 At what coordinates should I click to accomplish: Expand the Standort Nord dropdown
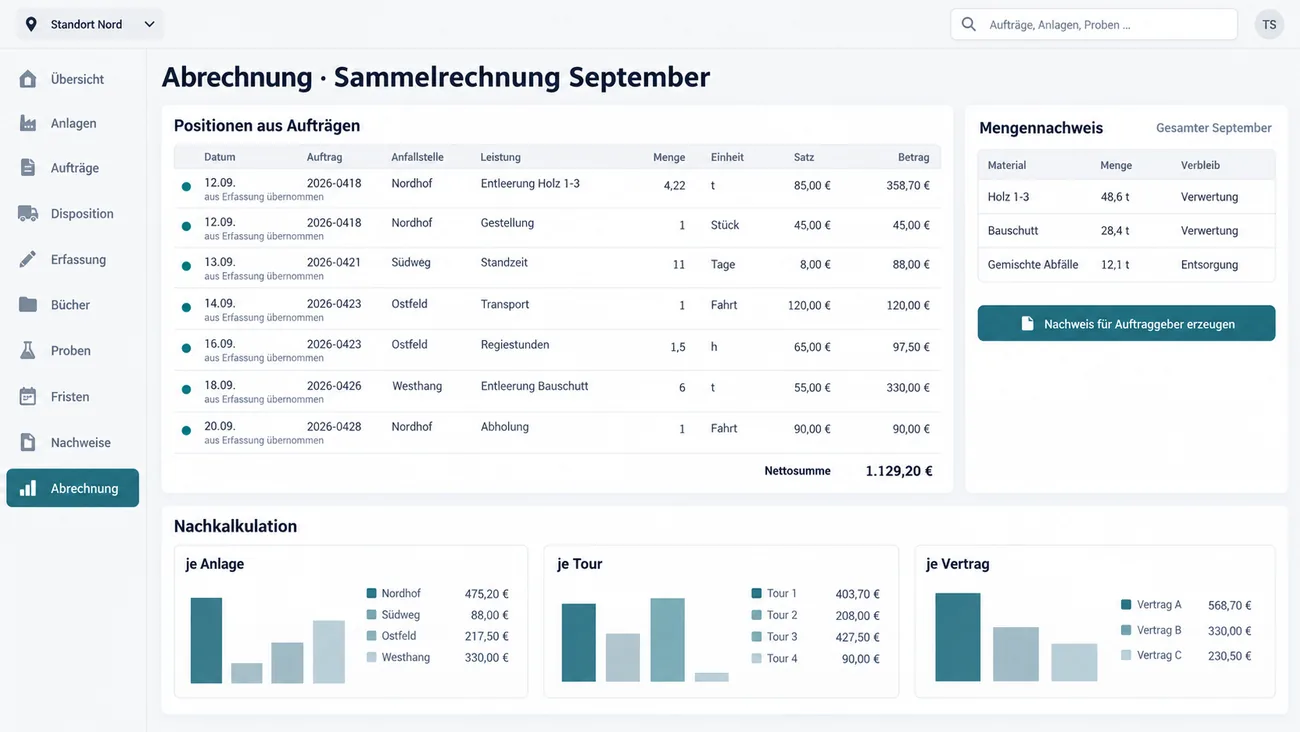90,24
